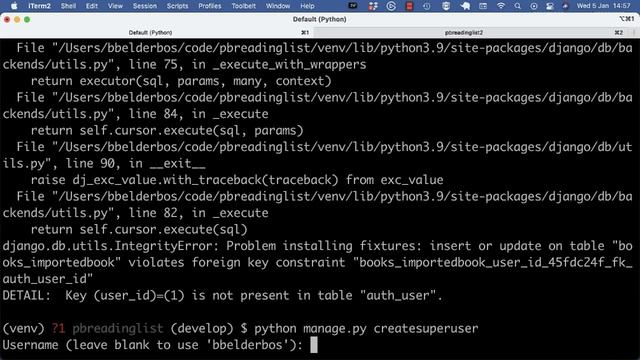640x360 pixels.
Task: Open the Help menu
Action: coord(307,6)
